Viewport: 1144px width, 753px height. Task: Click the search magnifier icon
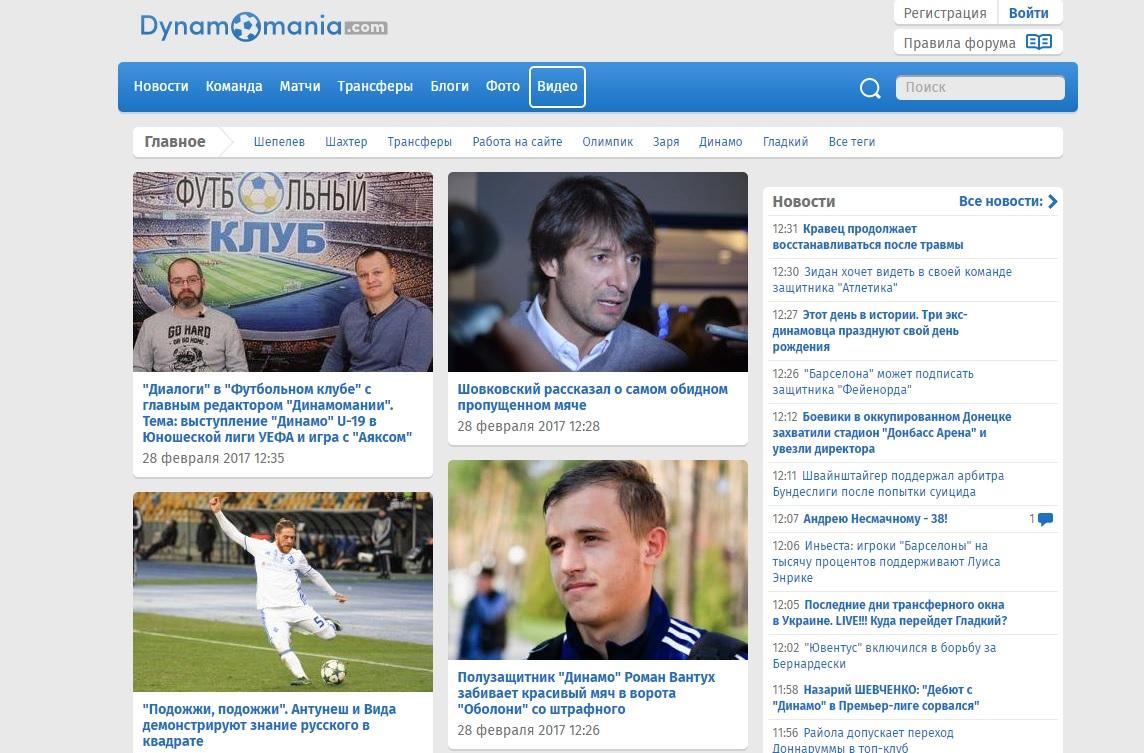pos(870,88)
